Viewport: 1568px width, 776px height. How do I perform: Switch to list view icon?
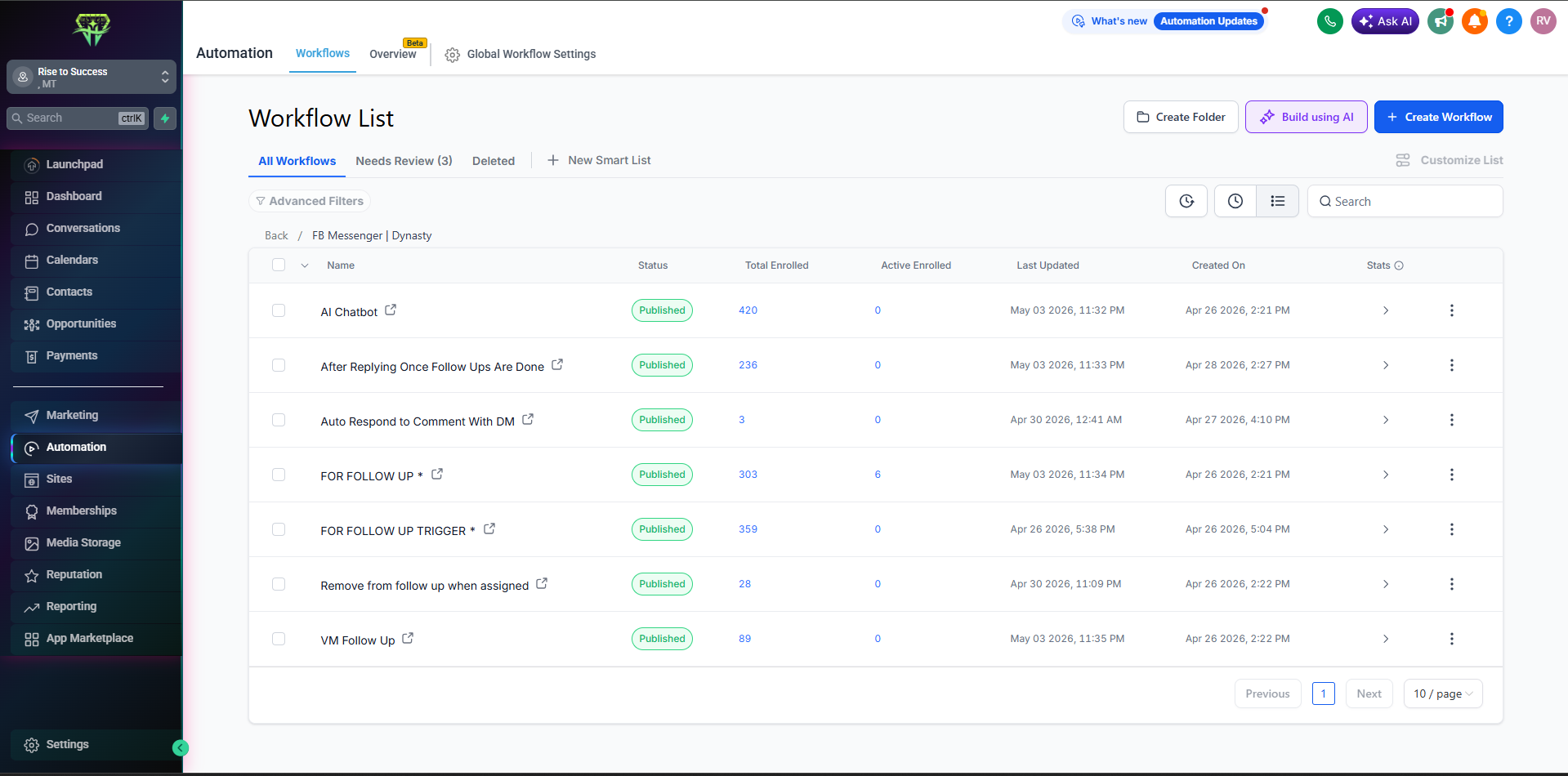tap(1278, 201)
